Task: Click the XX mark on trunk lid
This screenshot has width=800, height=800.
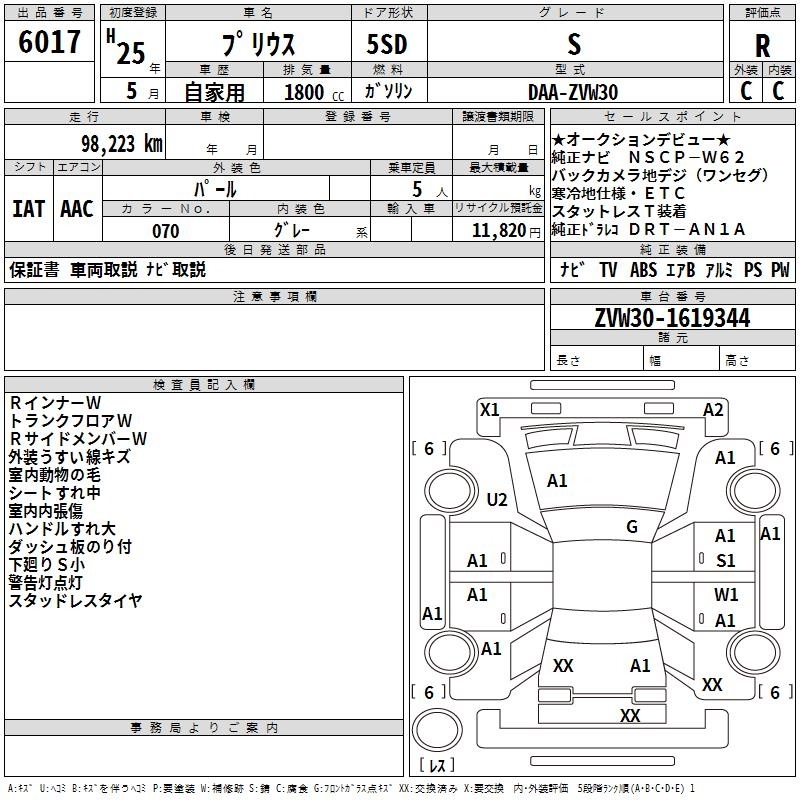Action: point(563,666)
